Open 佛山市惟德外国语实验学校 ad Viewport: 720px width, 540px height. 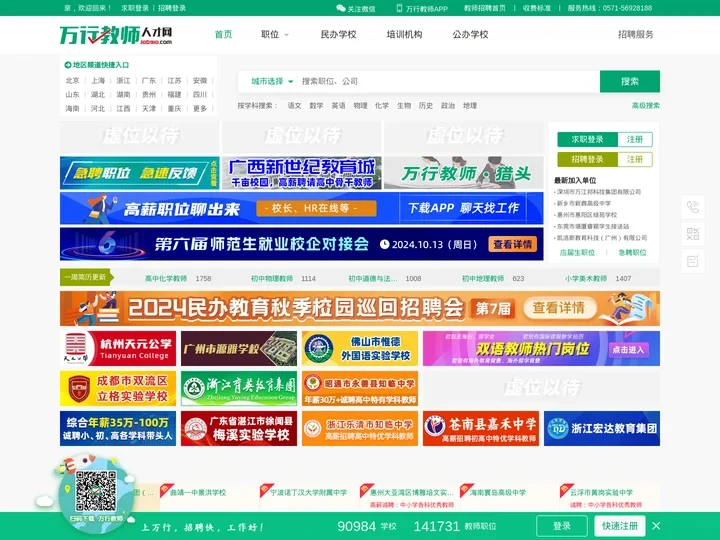point(360,349)
